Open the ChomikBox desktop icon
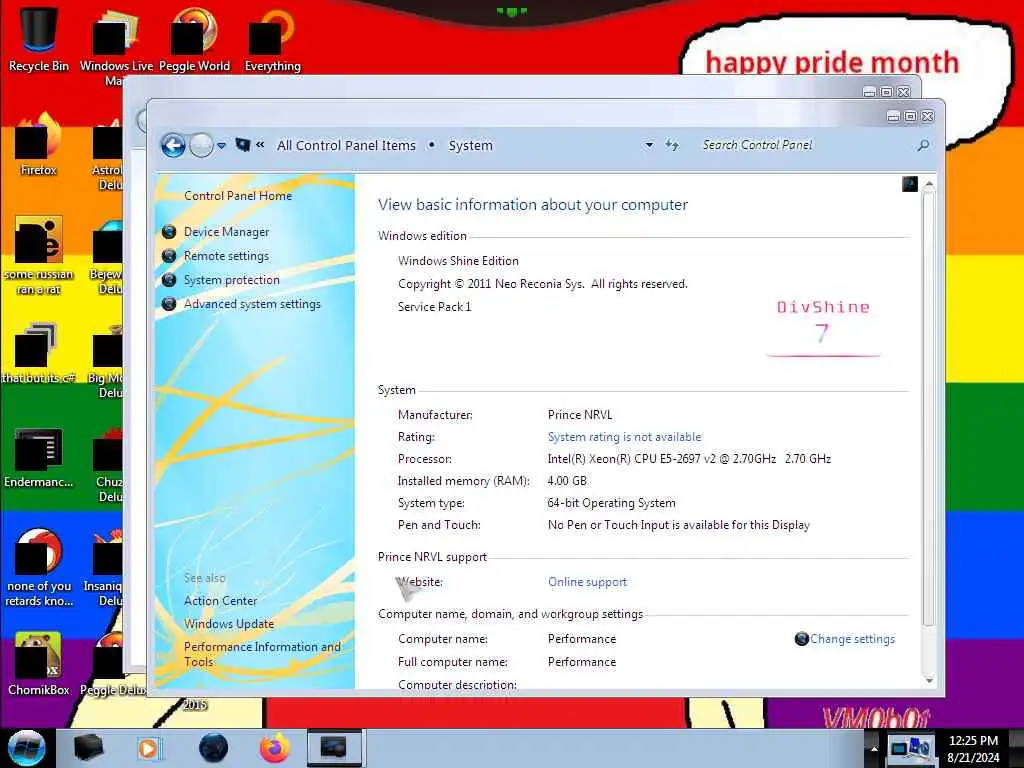1024x768 pixels. click(x=39, y=663)
